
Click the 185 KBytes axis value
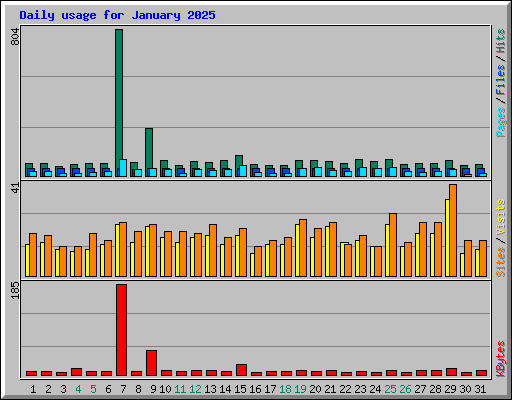(15, 290)
